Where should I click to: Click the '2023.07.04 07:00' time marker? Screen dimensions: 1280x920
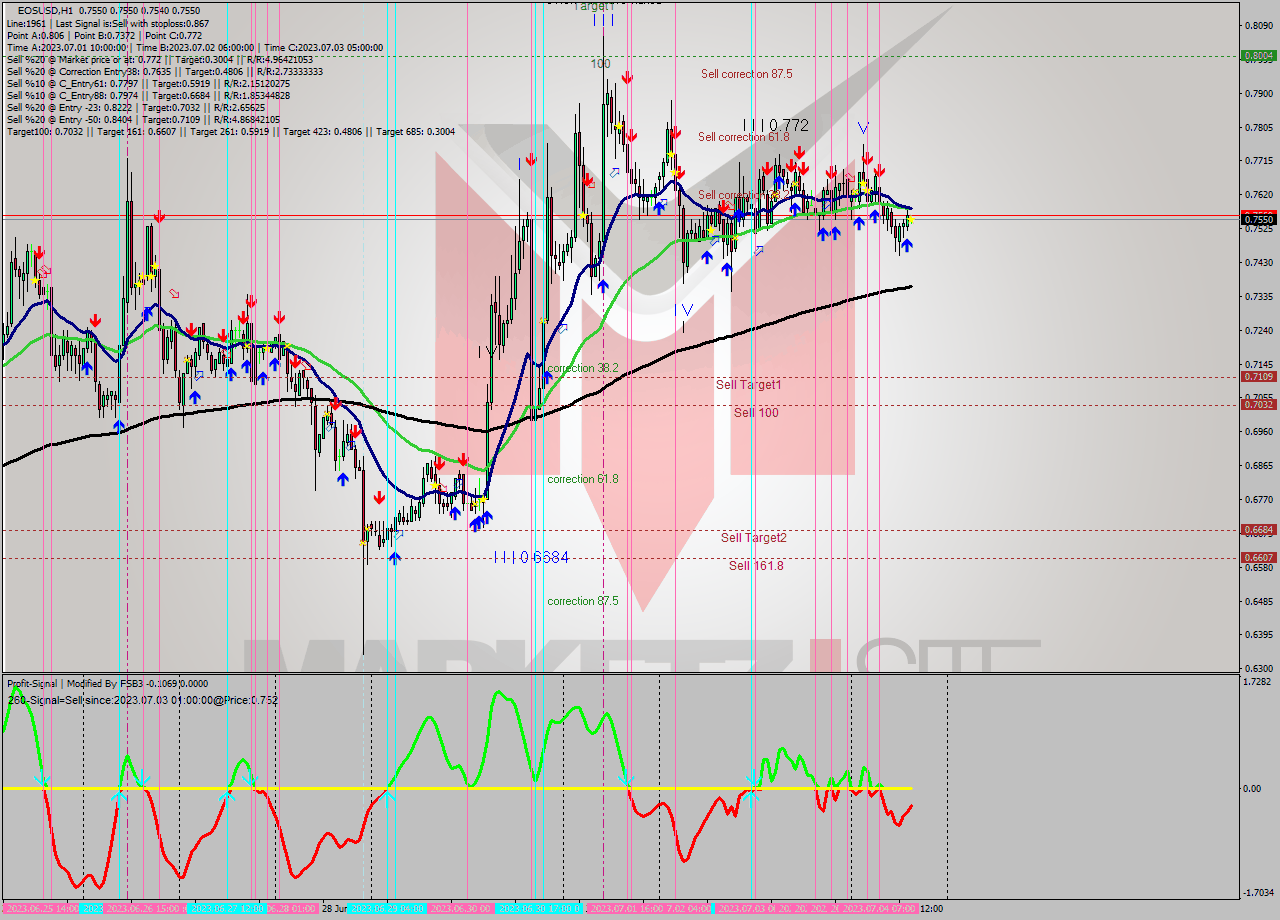coord(879,908)
